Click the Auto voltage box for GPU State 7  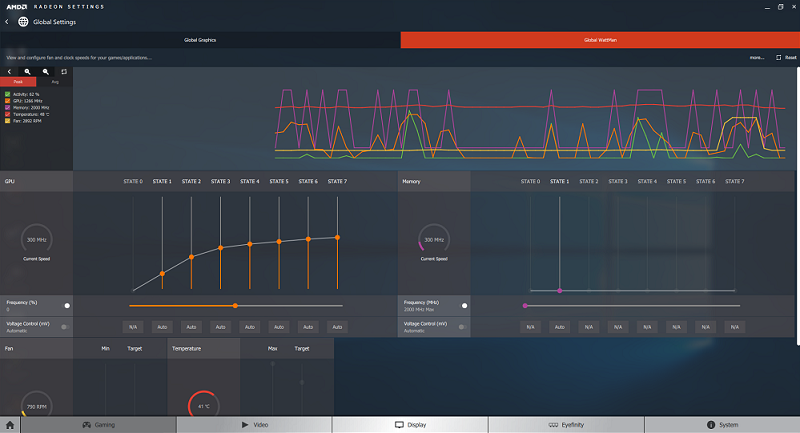pyautogui.click(x=337, y=327)
